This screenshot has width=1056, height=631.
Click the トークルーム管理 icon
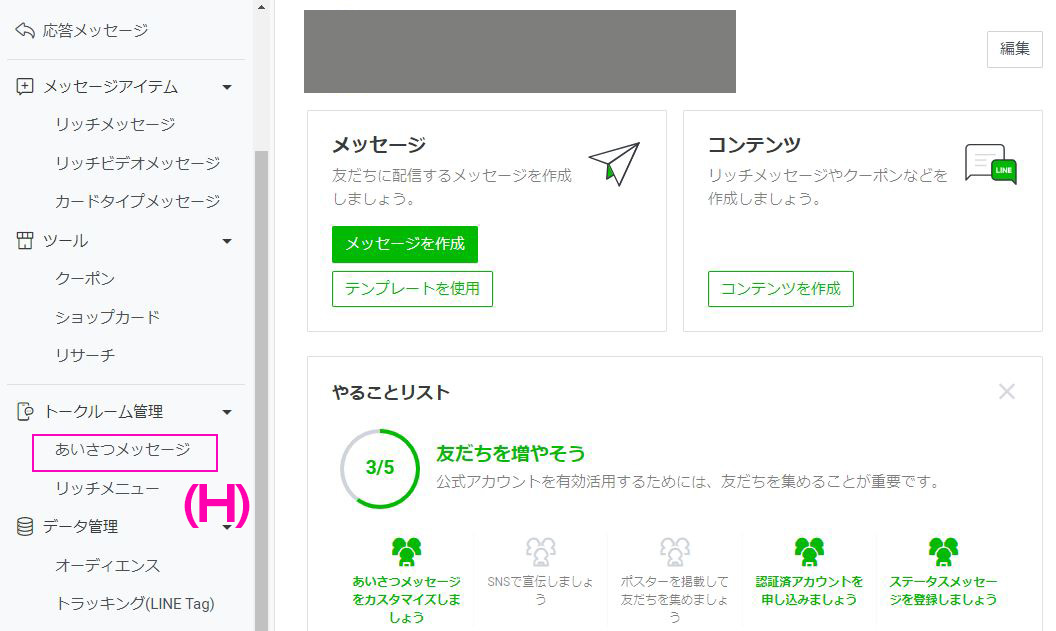click(25, 411)
